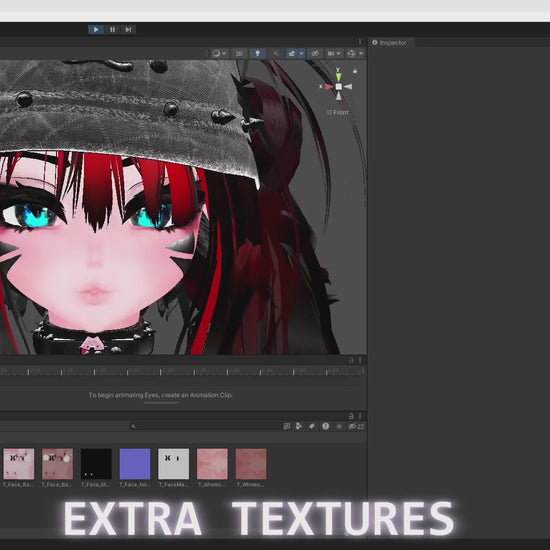Open the scene camera settings dropdown
550x550 pixels.
tap(334, 53)
